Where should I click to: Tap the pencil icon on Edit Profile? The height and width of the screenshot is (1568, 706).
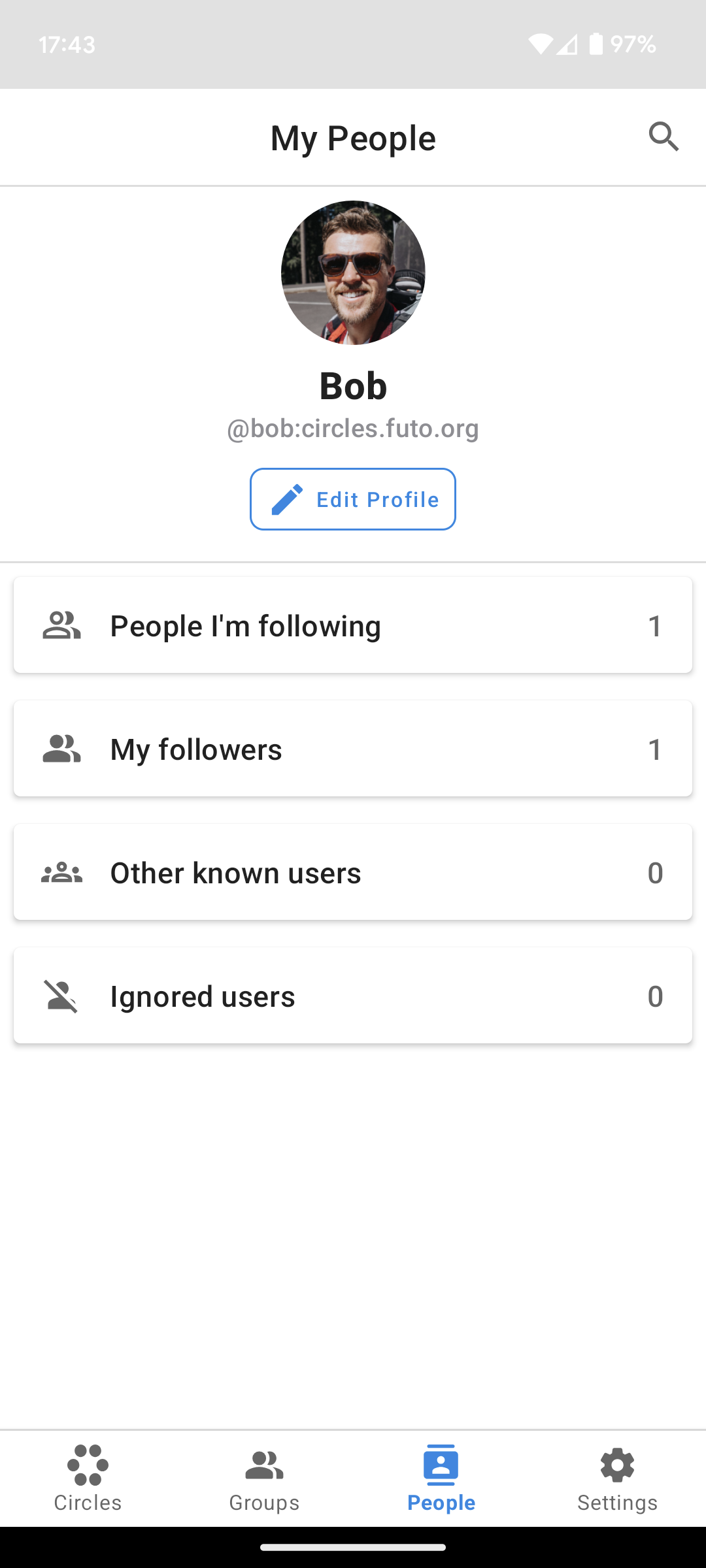point(287,499)
